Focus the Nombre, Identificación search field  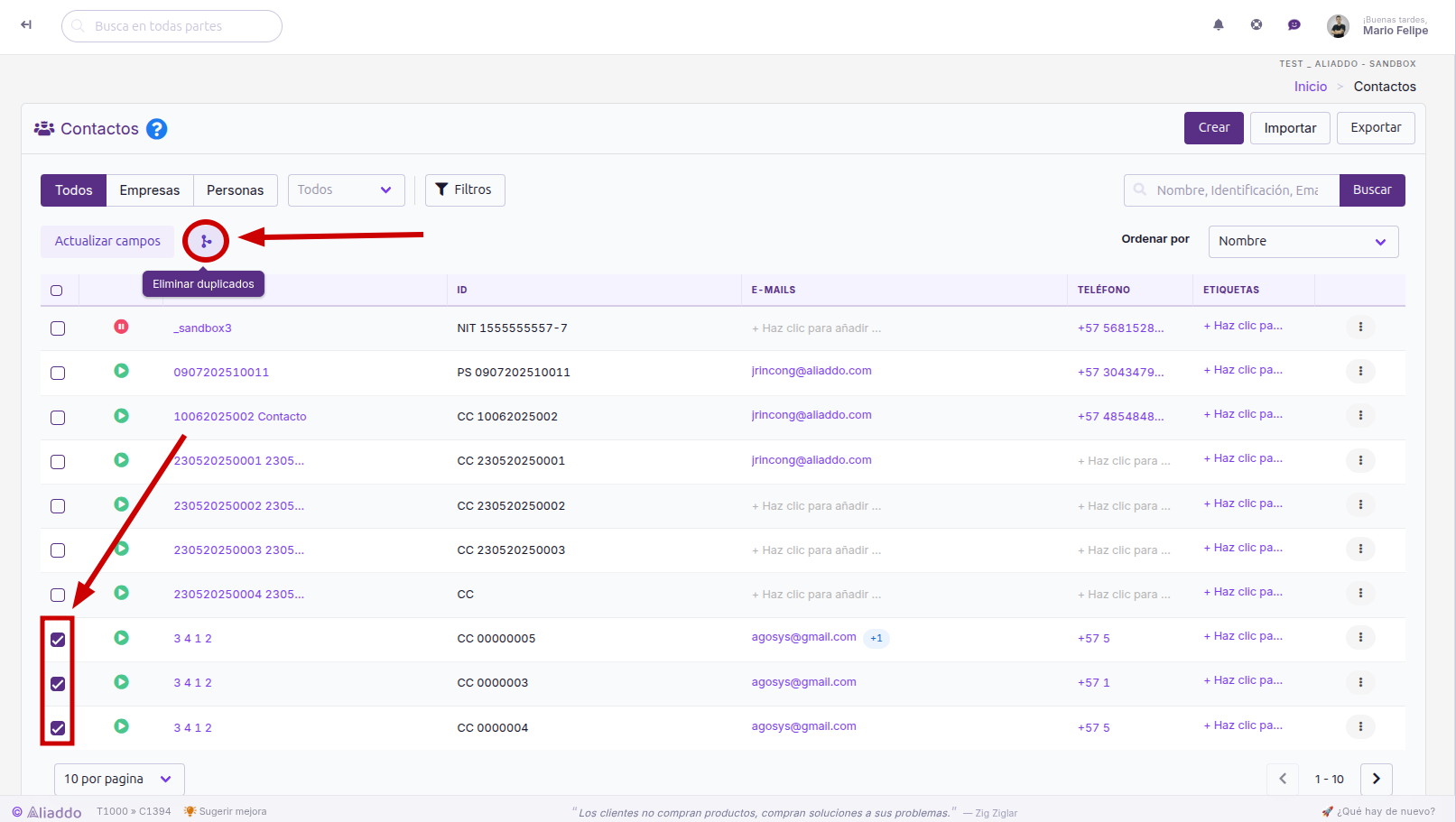point(1232,190)
